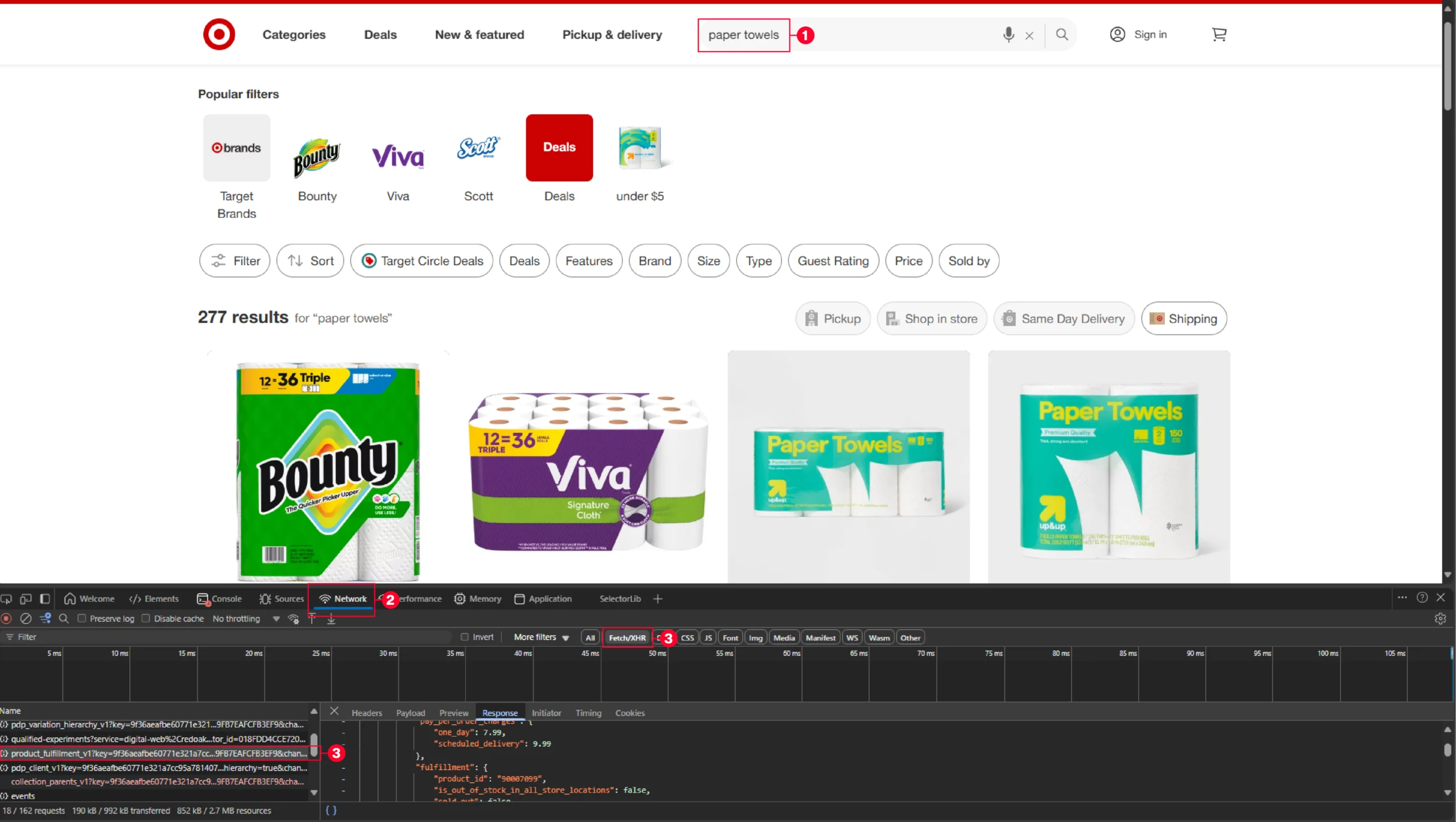This screenshot has height=822, width=1456.
Task: Expand the Brand filter chip
Action: [x=655, y=261]
